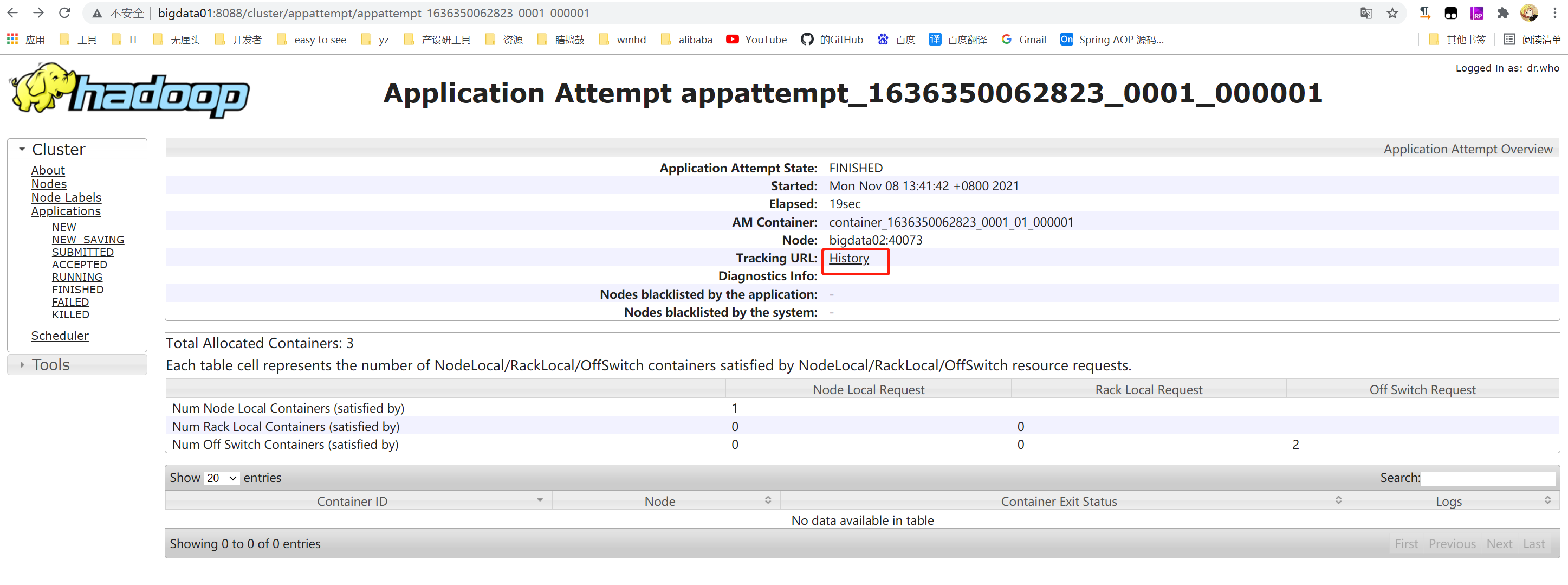Viewport: 1568px width, 585px height.
Task: Open the 开发者 bookmark folder
Action: point(238,40)
